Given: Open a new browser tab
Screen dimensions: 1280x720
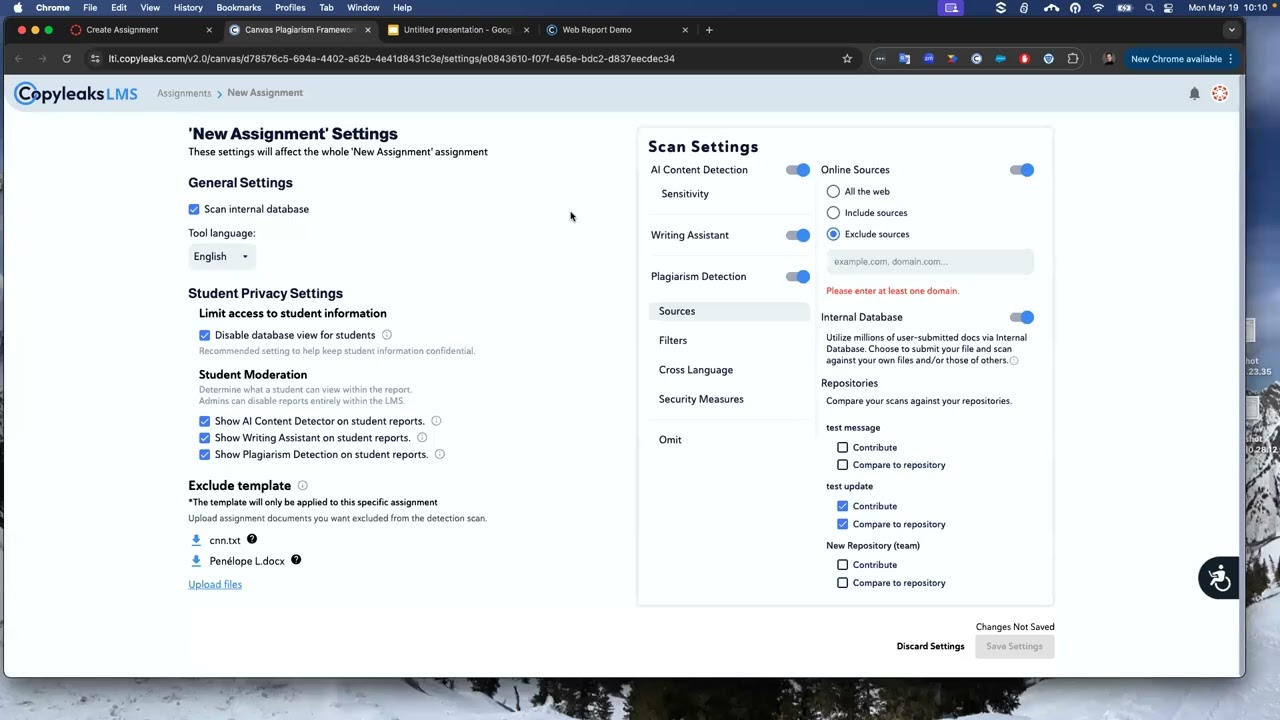Looking at the screenshot, I should pyautogui.click(x=709, y=30).
